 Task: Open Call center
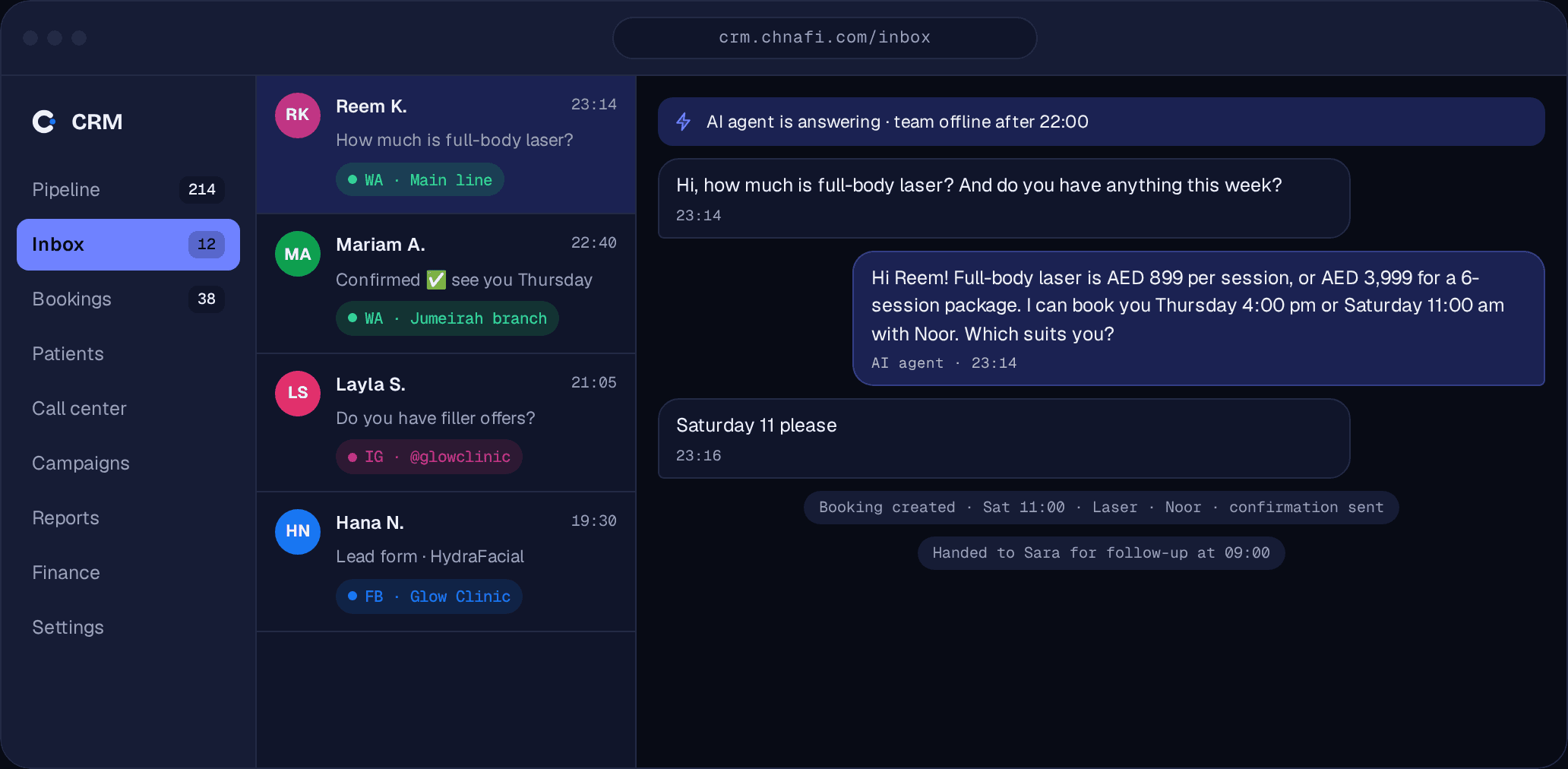(128, 409)
